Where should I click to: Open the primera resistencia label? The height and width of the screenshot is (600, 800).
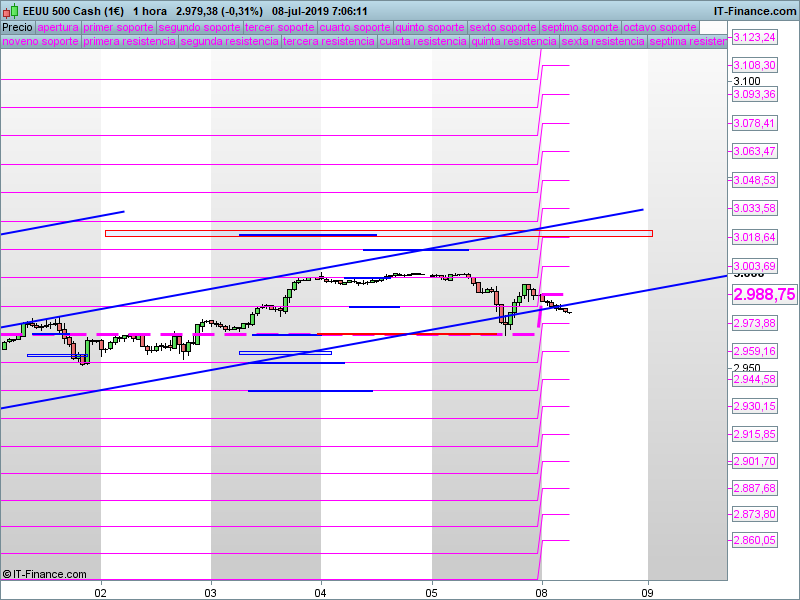(x=130, y=41)
